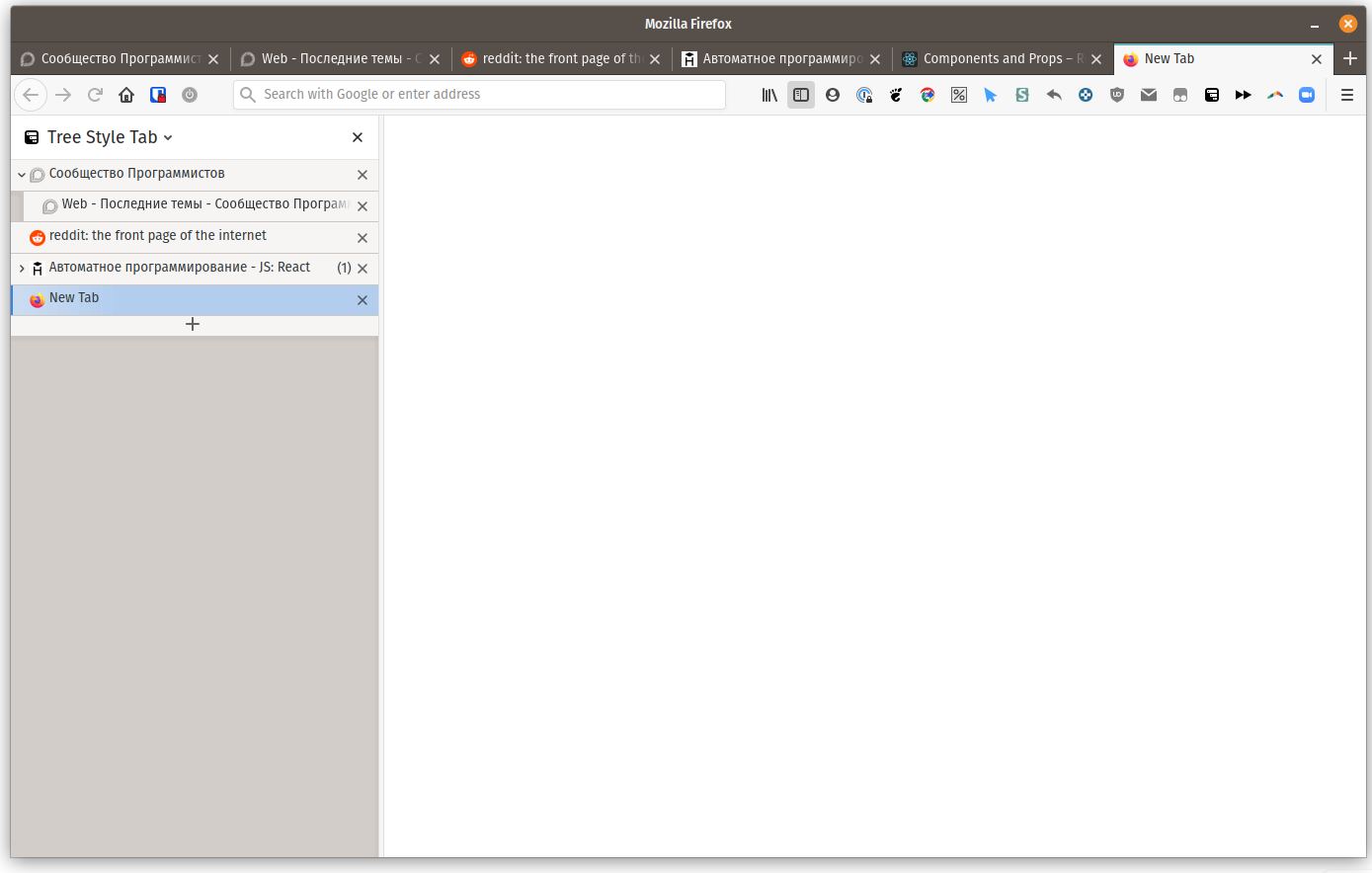Close the Components and Props top tab
This screenshot has height=873, width=1372.
click(x=1096, y=59)
